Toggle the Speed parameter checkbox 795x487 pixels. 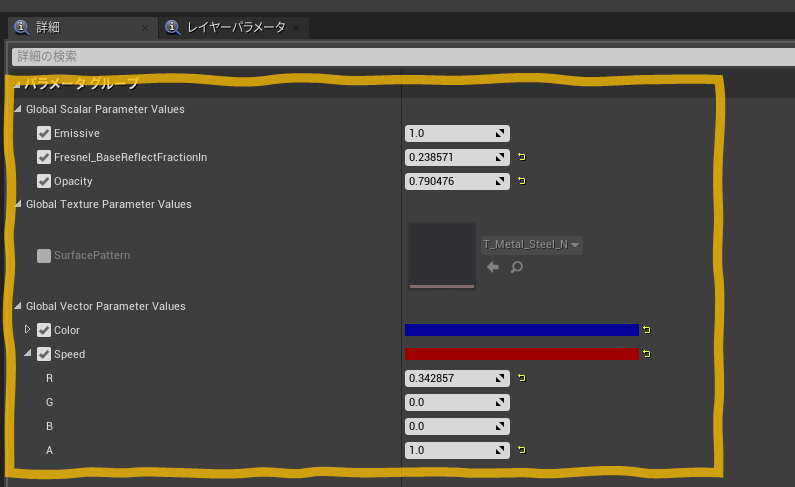[x=44, y=354]
